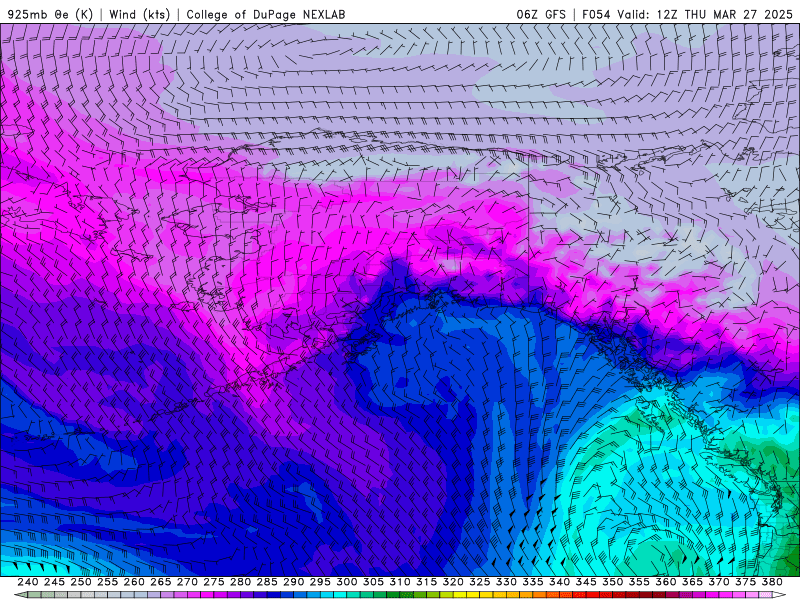Click the 270 color scale label
This screenshot has width=800, height=600.
(x=187, y=582)
